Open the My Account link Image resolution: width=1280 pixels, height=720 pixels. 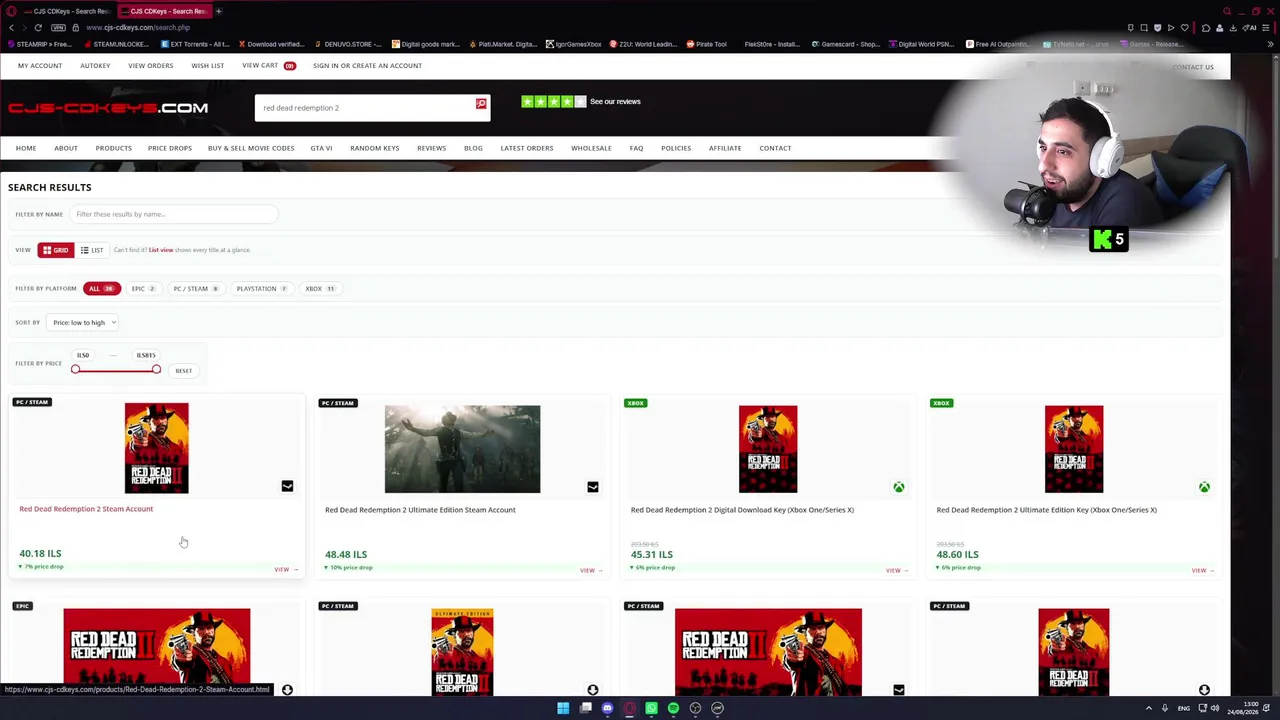[x=40, y=66]
